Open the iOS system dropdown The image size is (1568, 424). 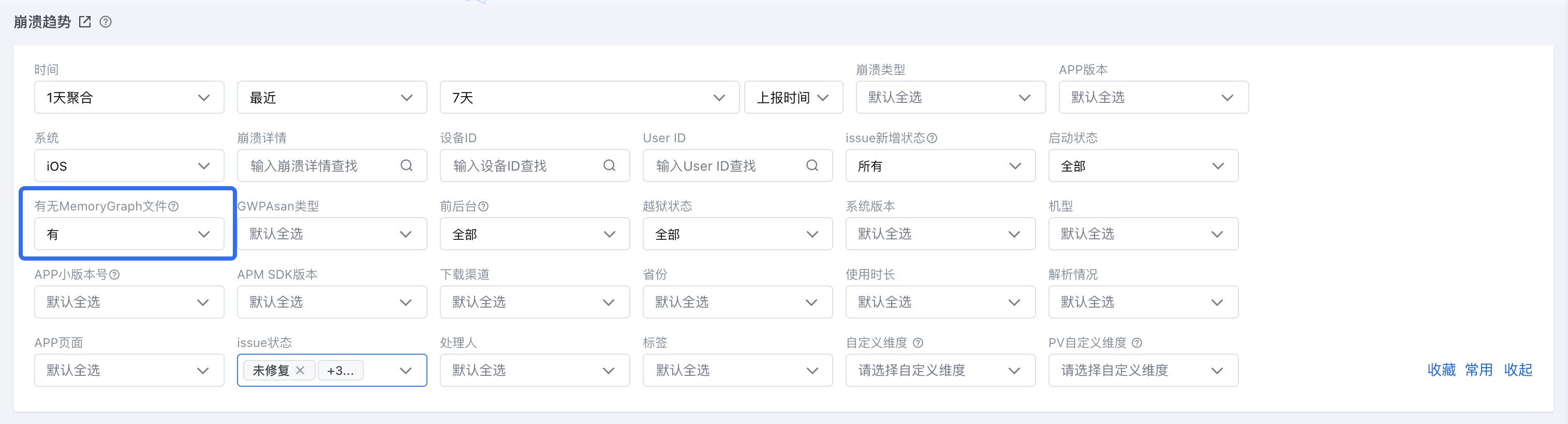pos(129,165)
